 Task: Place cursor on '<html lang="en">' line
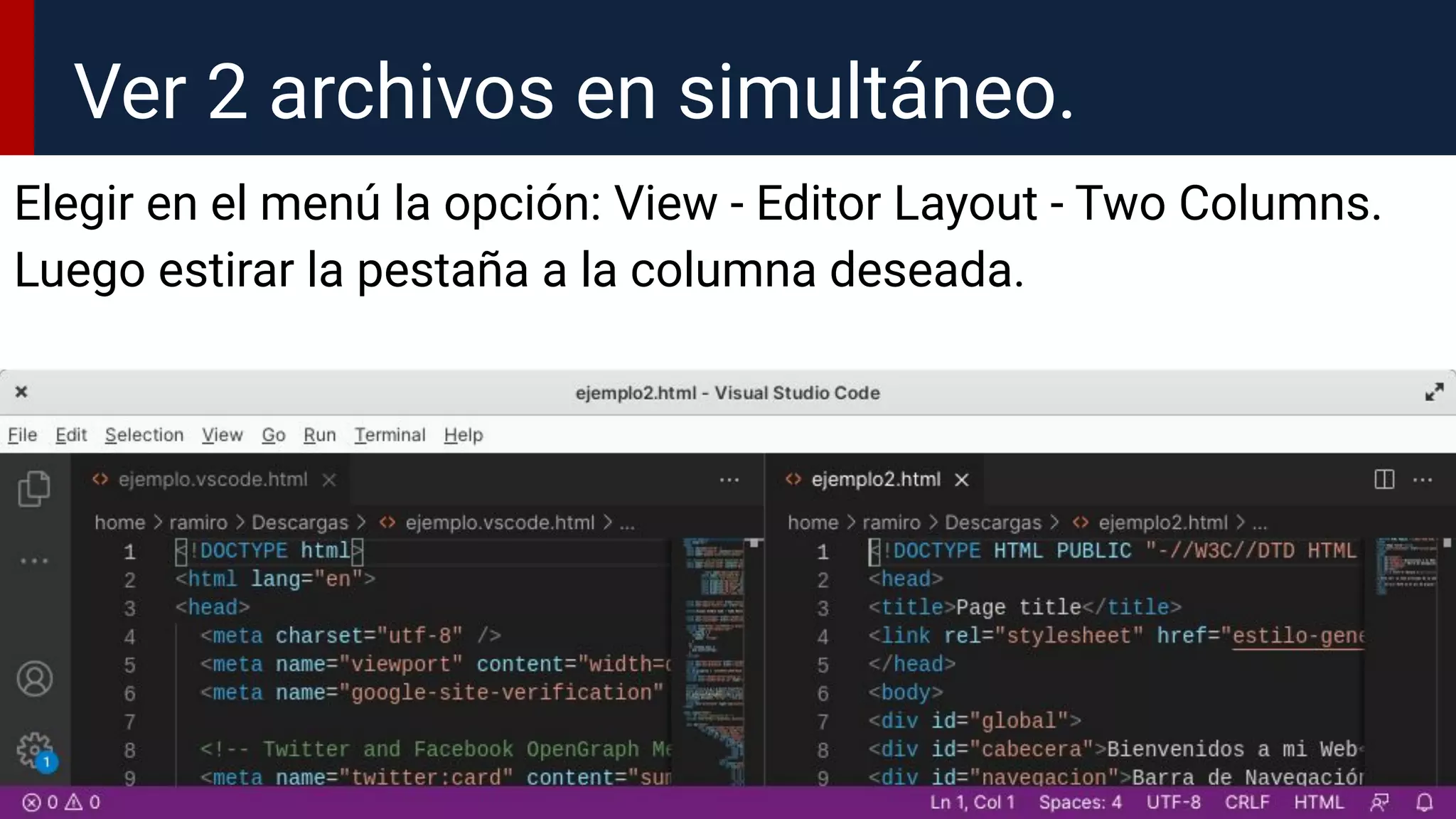tap(275, 579)
